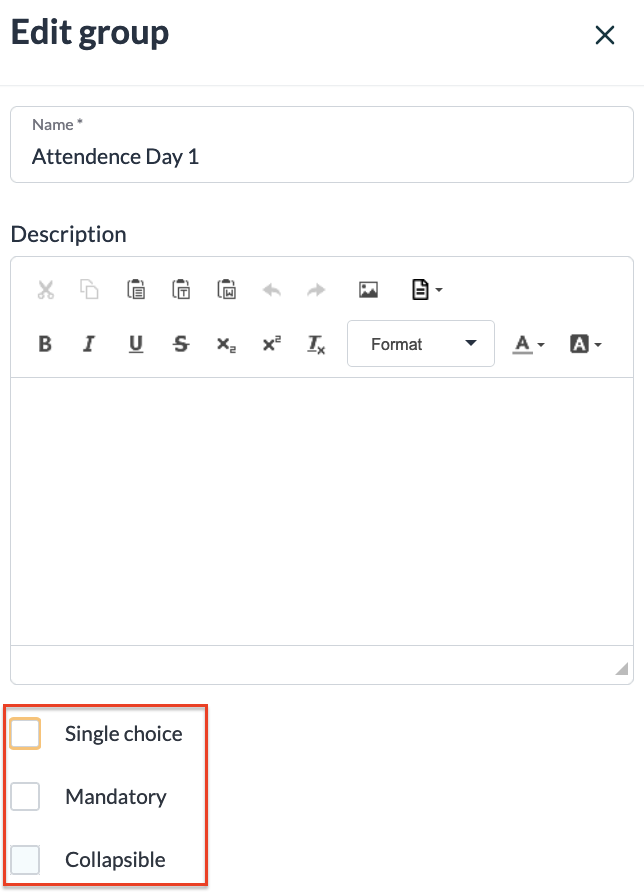Open the text color picker dropdown
Image resolution: width=644 pixels, height=896 pixels.
529,344
